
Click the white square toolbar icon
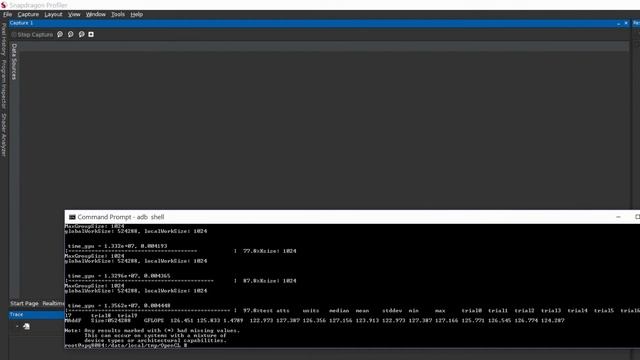click(x=91, y=34)
